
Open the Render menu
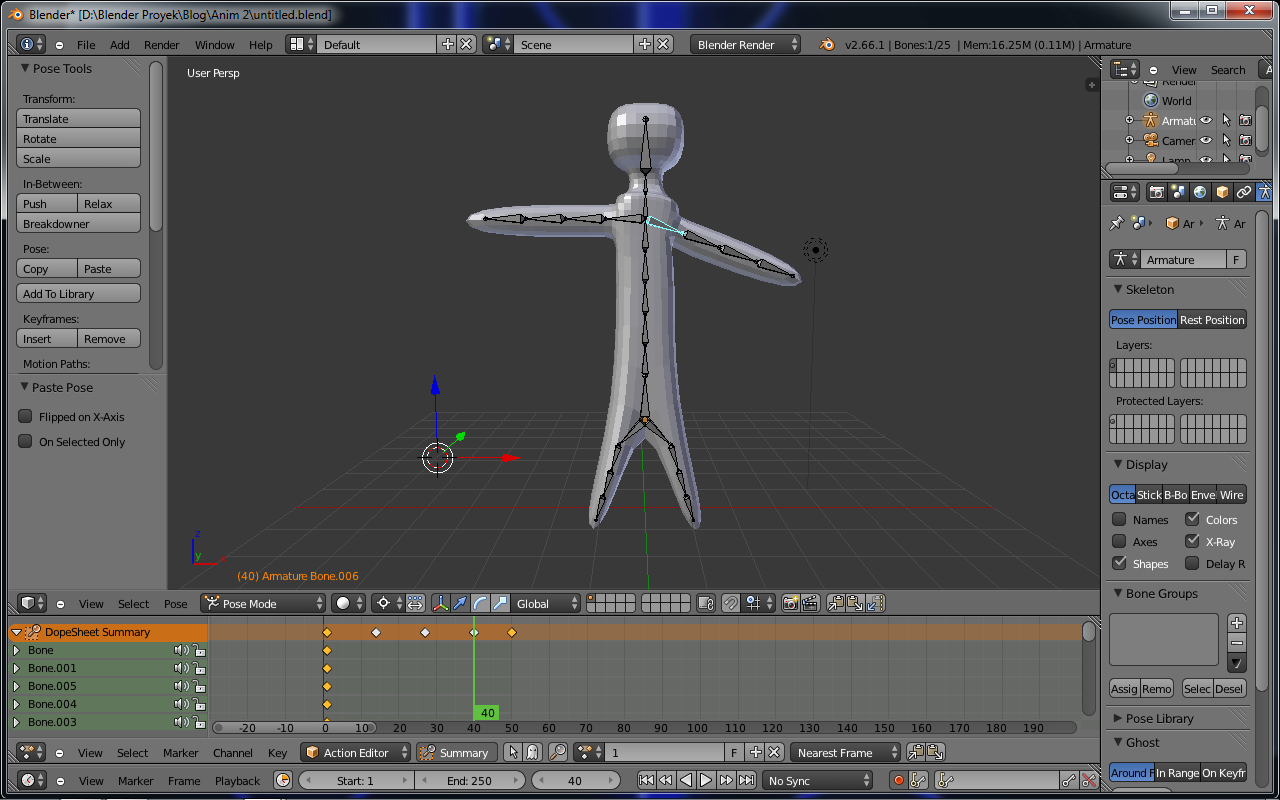tap(161, 44)
